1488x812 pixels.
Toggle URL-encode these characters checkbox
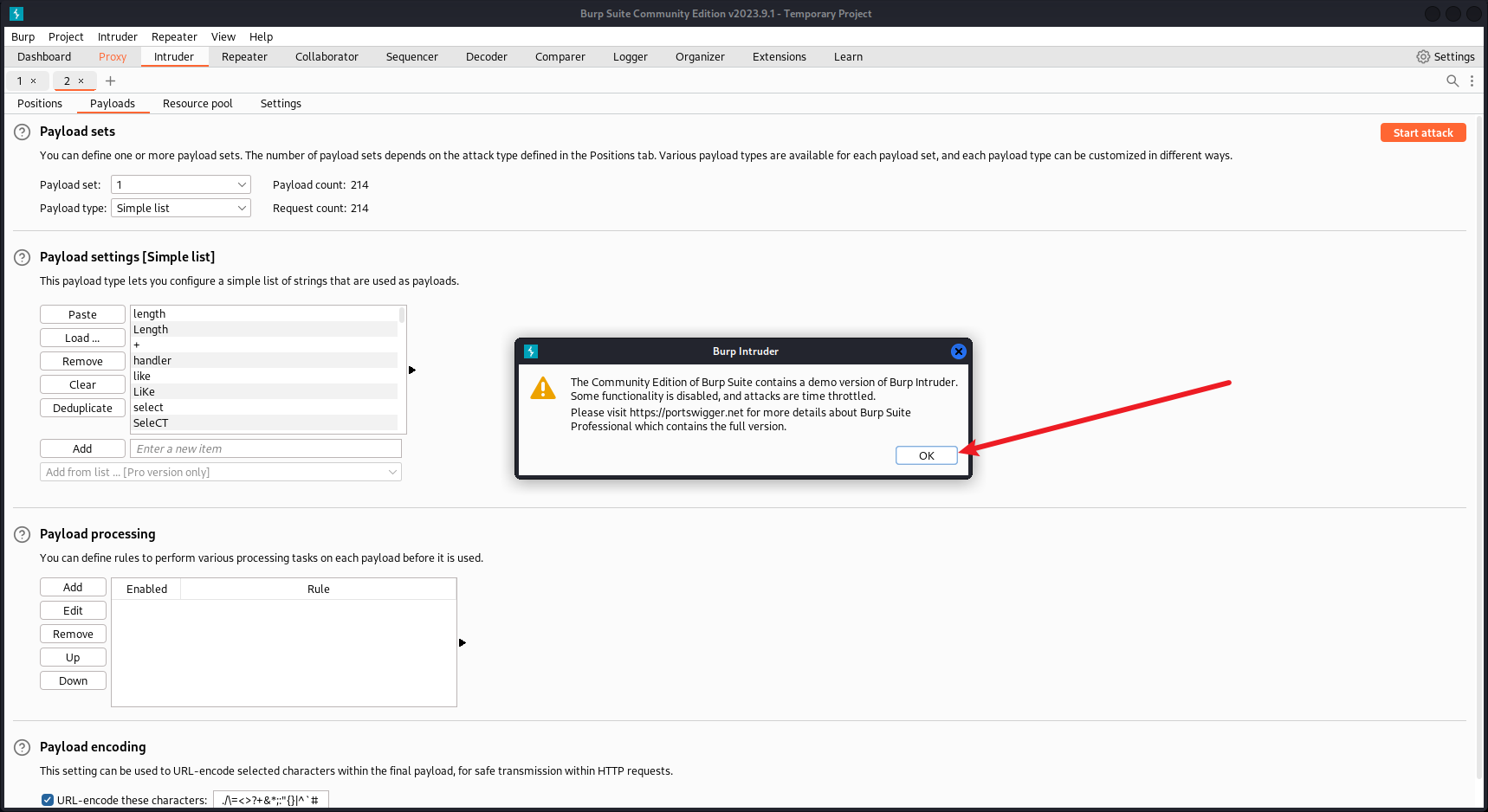coord(48,800)
